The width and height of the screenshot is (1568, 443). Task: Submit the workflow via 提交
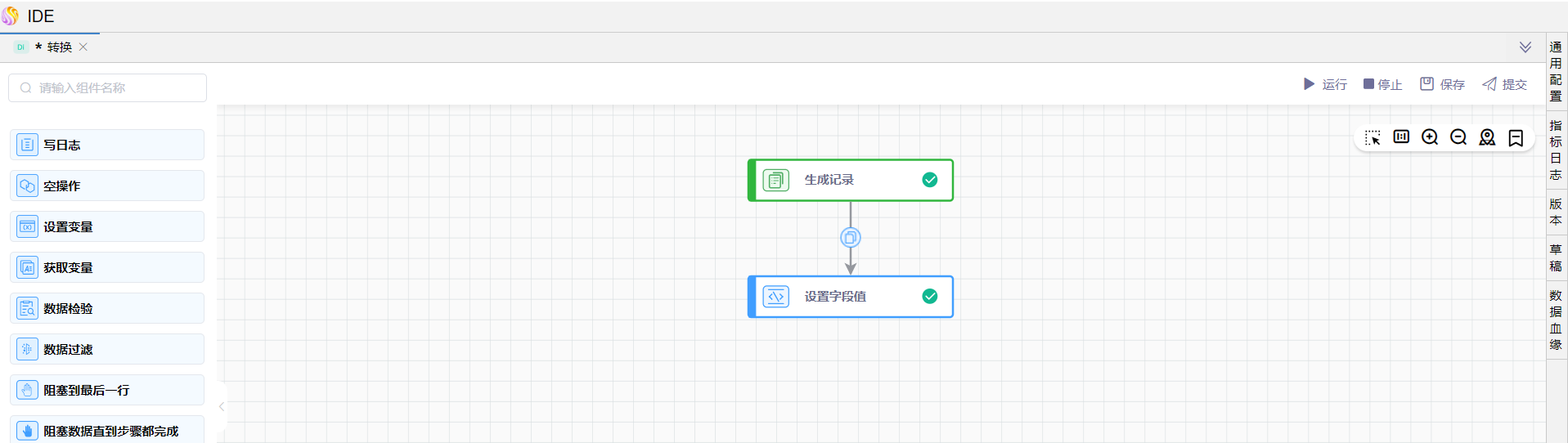click(1504, 84)
